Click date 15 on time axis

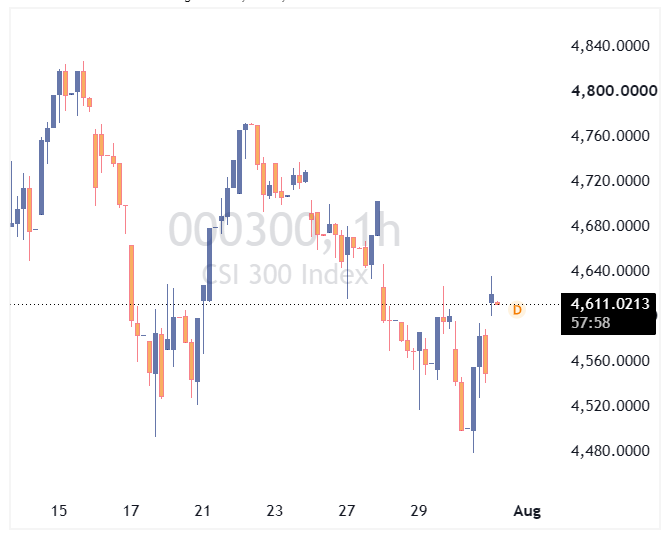click(x=59, y=511)
